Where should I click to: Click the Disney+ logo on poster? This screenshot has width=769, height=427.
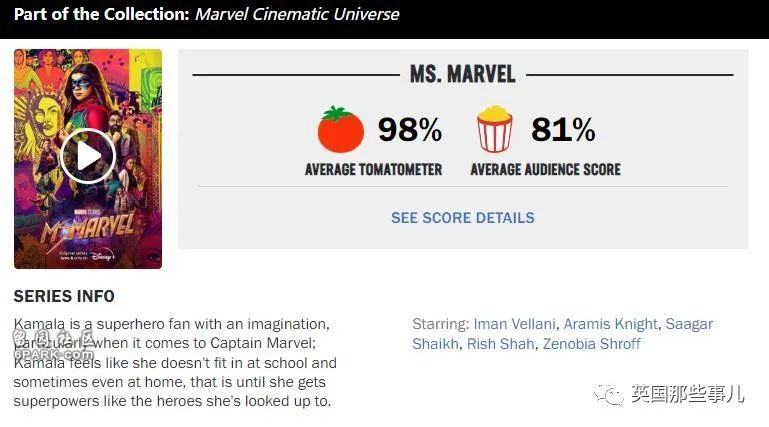[102, 255]
